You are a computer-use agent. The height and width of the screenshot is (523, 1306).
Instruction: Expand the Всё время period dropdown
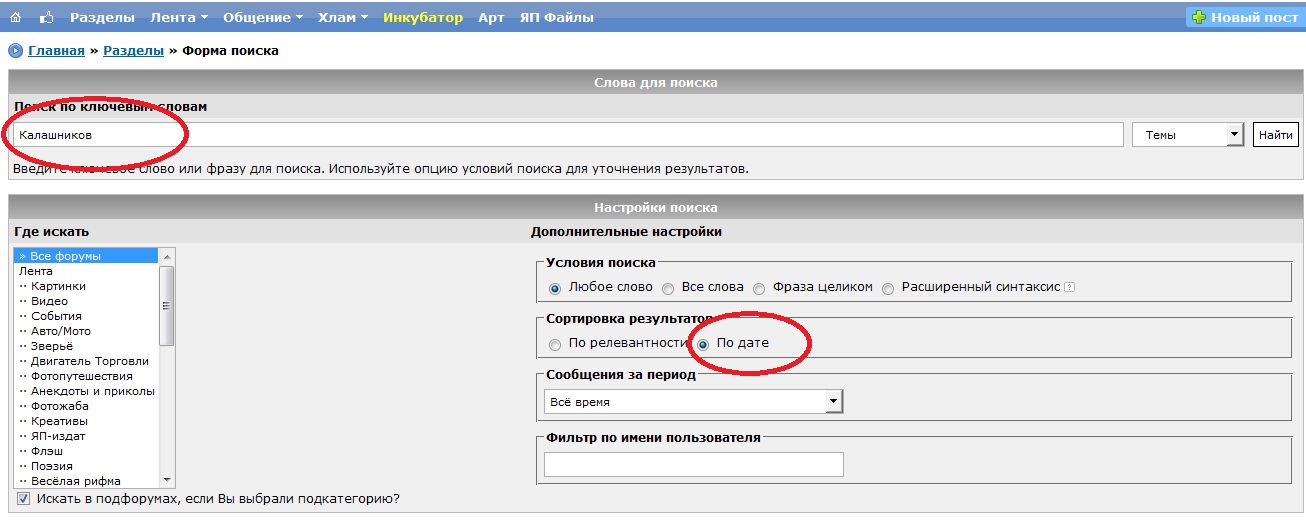pos(694,401)
